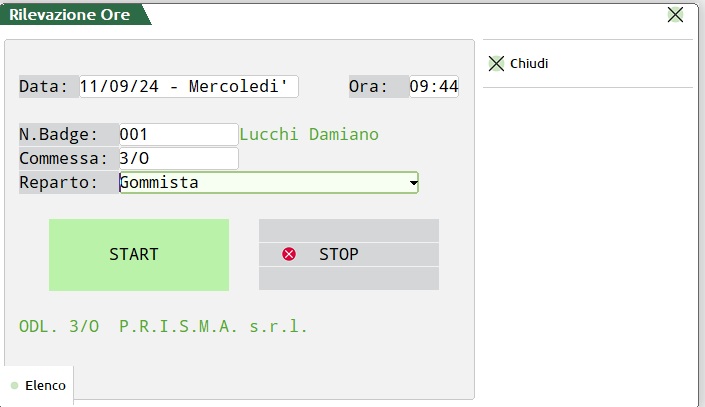Click the green dot icon next to Elenco
705x407 pixels.
pos(14,385)
